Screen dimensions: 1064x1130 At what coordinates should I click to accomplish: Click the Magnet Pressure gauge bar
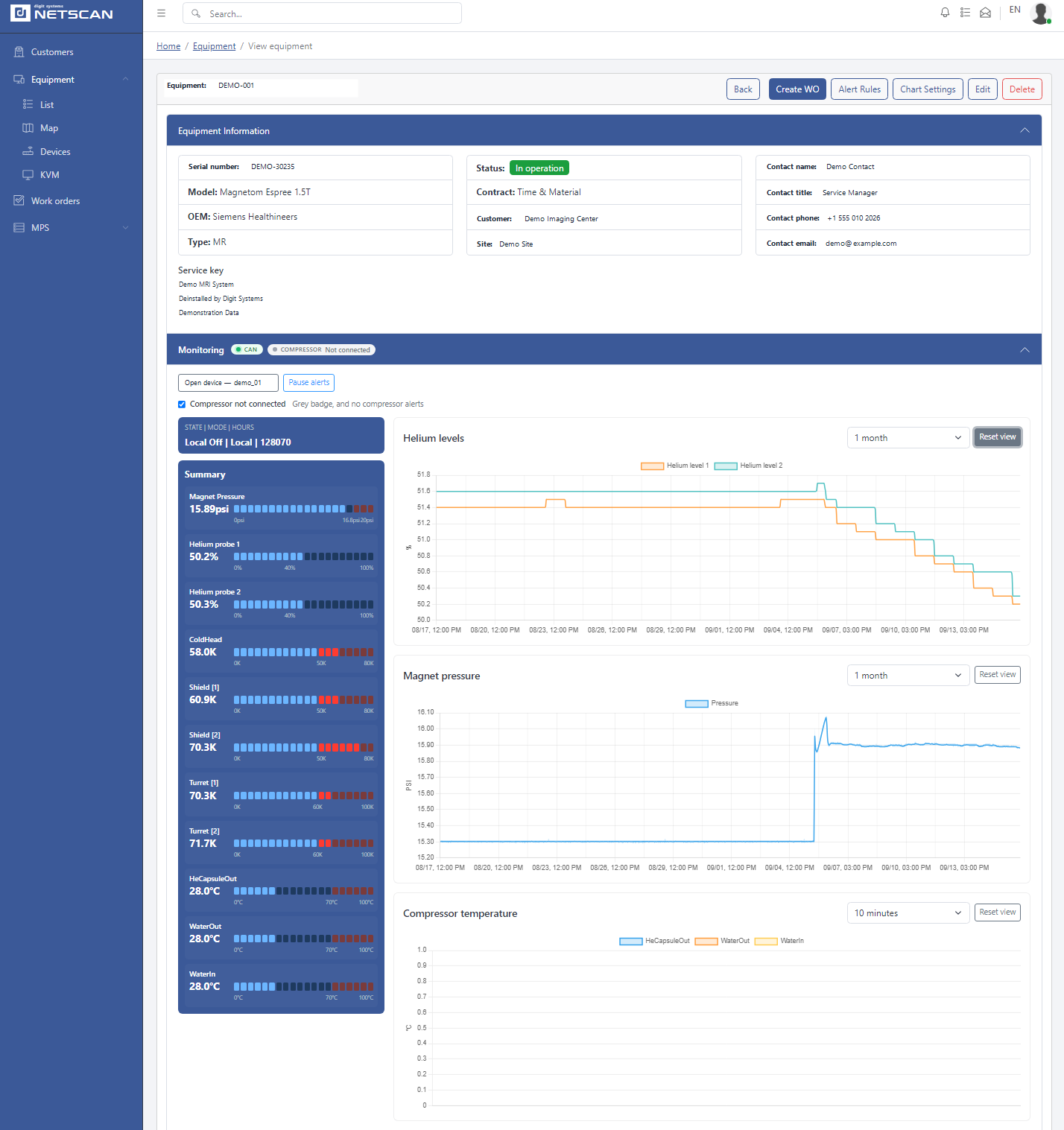click(x=304, y=509)
